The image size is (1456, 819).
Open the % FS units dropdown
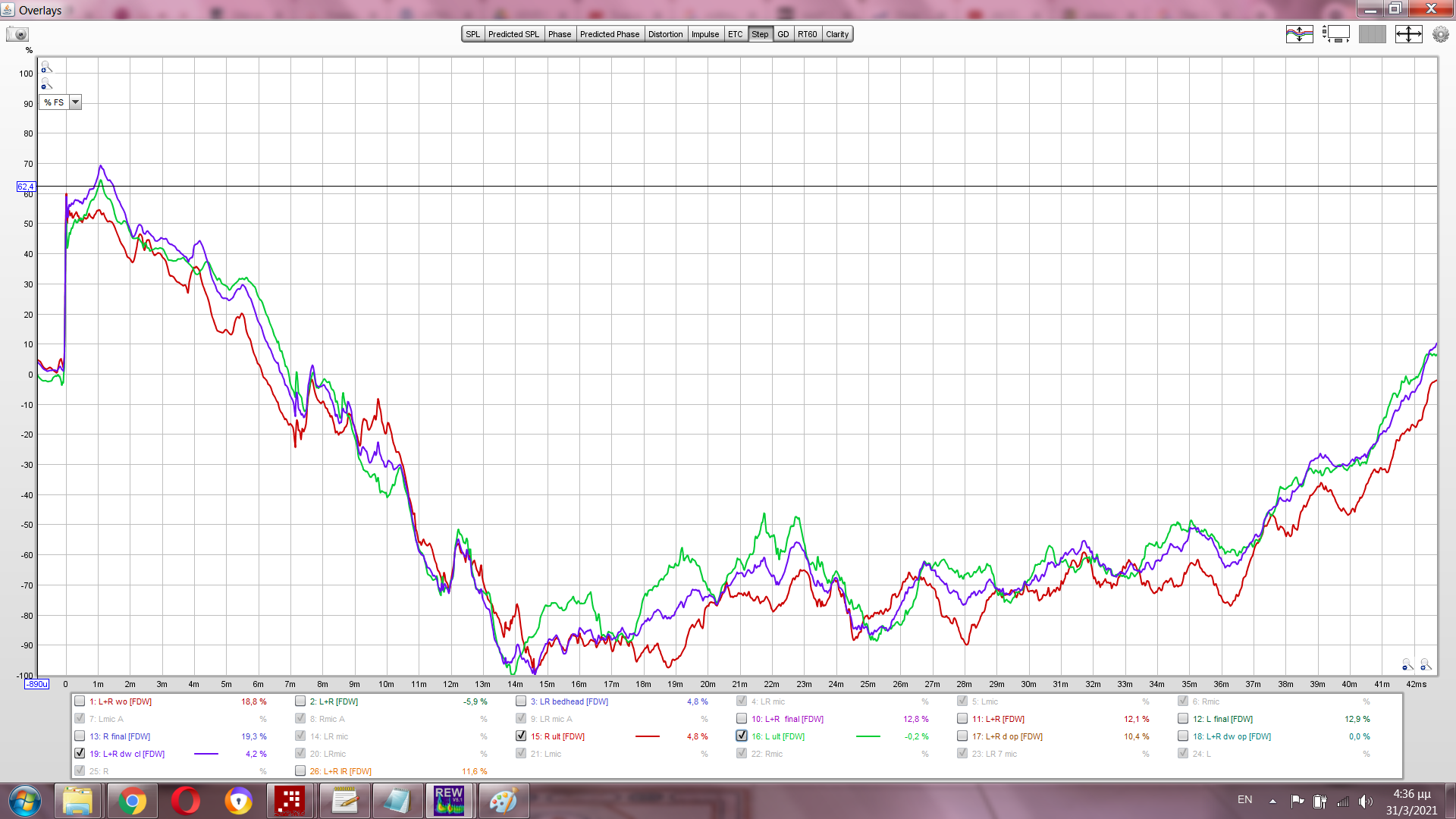pos(75,102)
